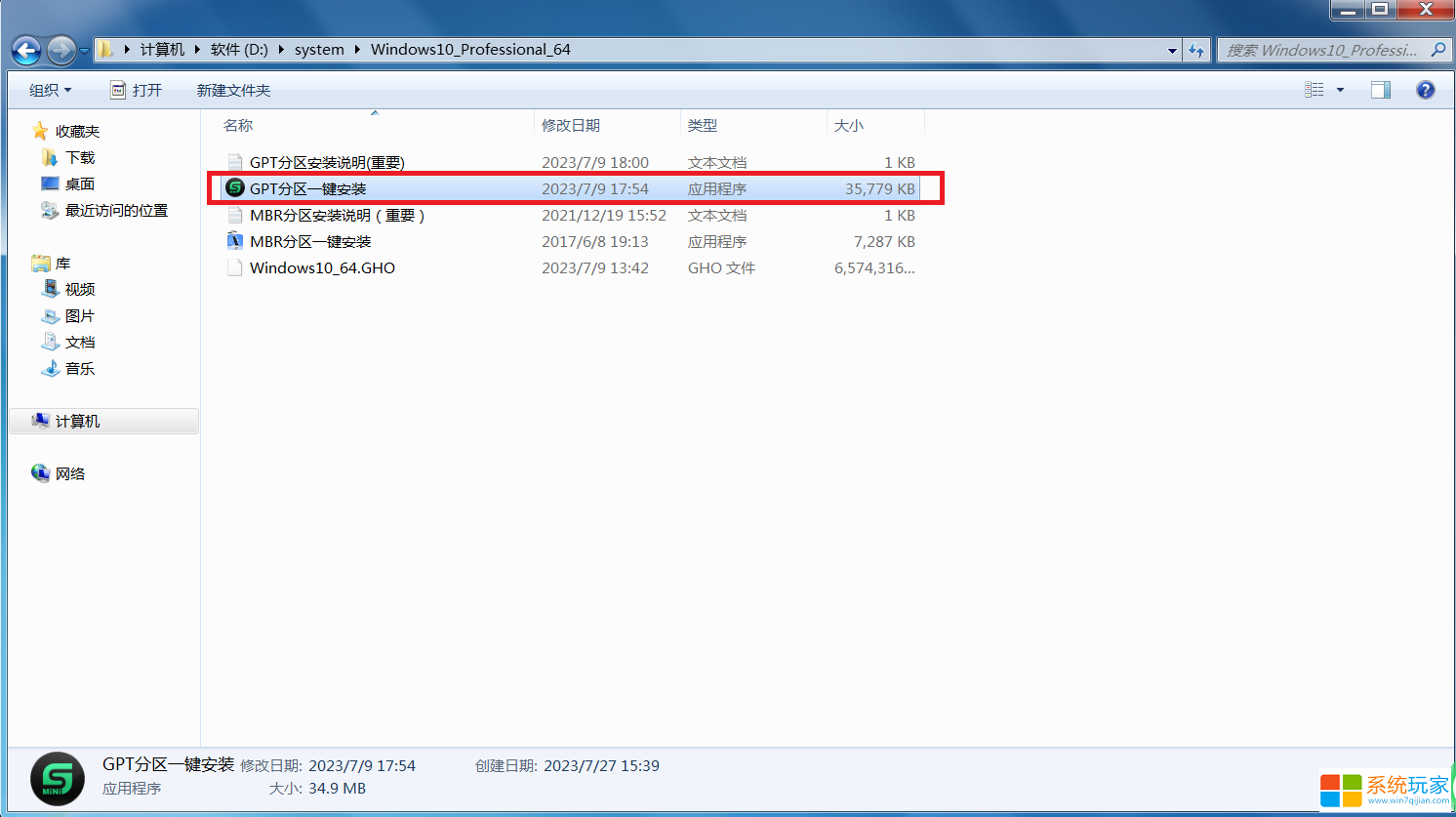Click the search Windows10_Professional_64 input box

point(1322,50)
